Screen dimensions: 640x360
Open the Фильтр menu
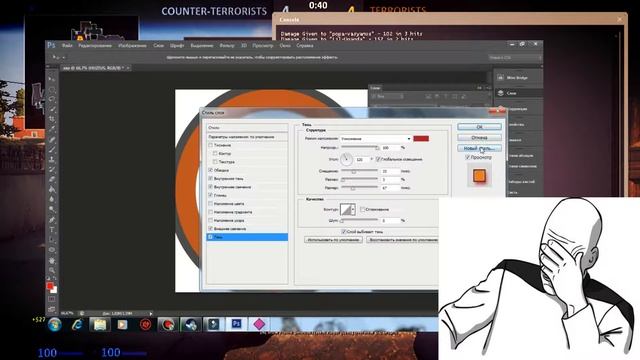pos(227,46)
